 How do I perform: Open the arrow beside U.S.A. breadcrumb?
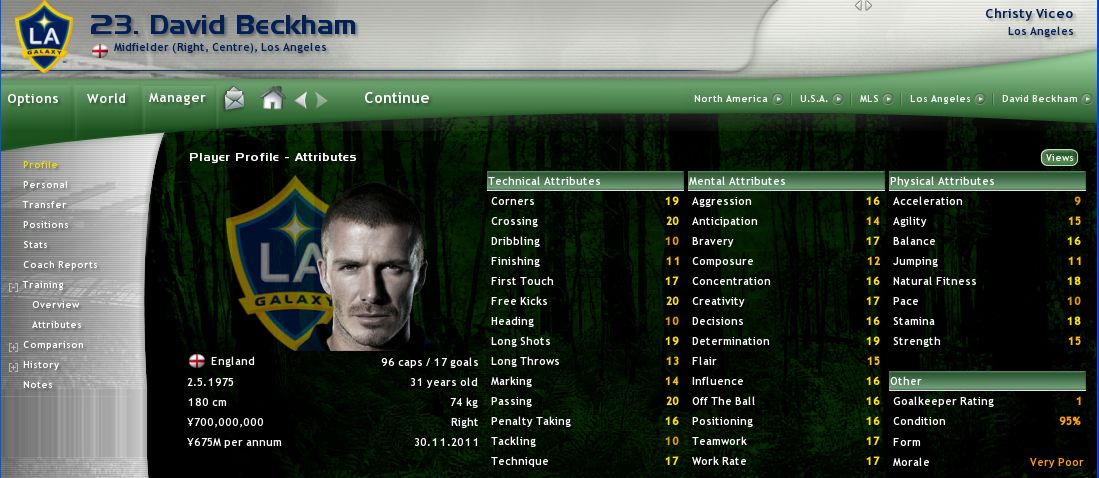click(x=838, y=99)
